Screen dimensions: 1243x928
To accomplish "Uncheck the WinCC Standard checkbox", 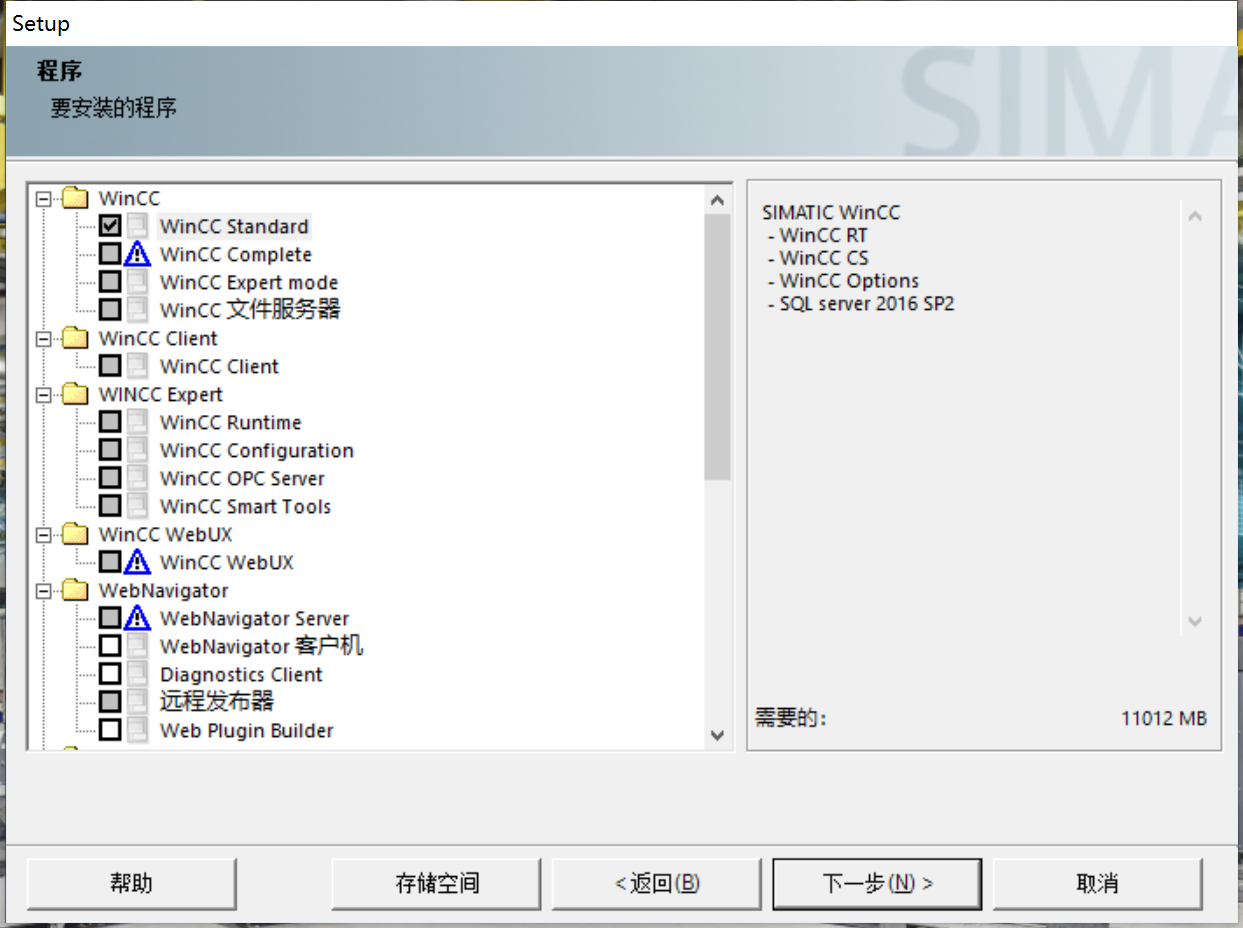I will [110, 226].
